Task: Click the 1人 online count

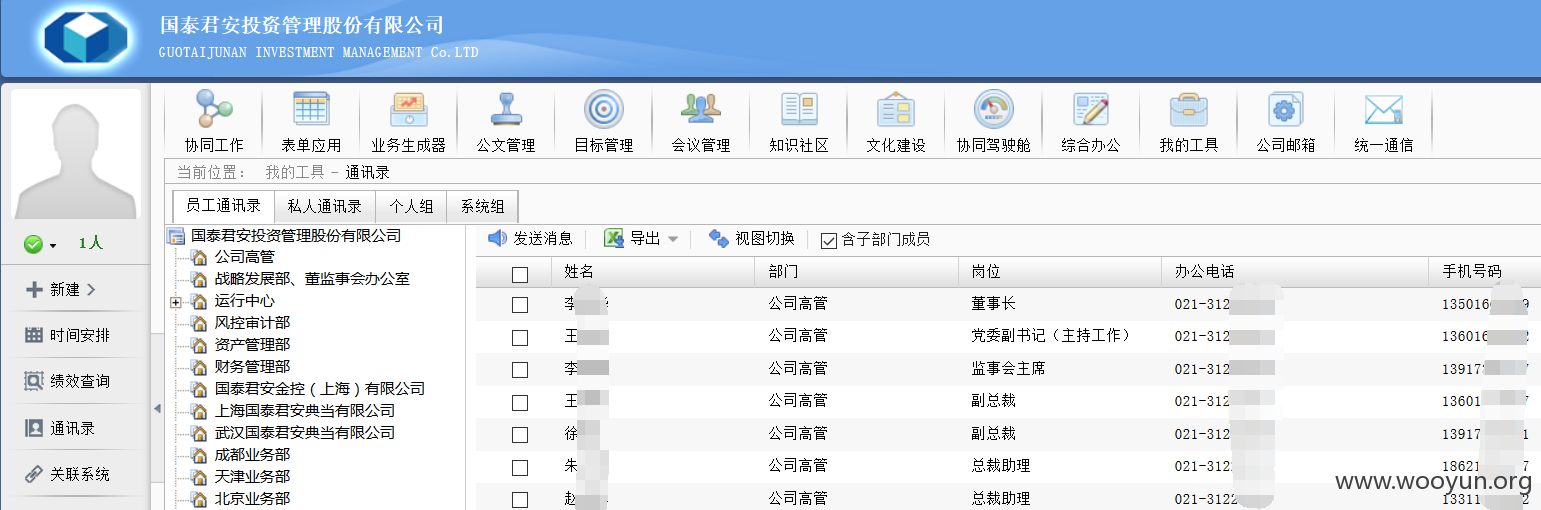Action: pyautogui.click(x=90, y=244)
